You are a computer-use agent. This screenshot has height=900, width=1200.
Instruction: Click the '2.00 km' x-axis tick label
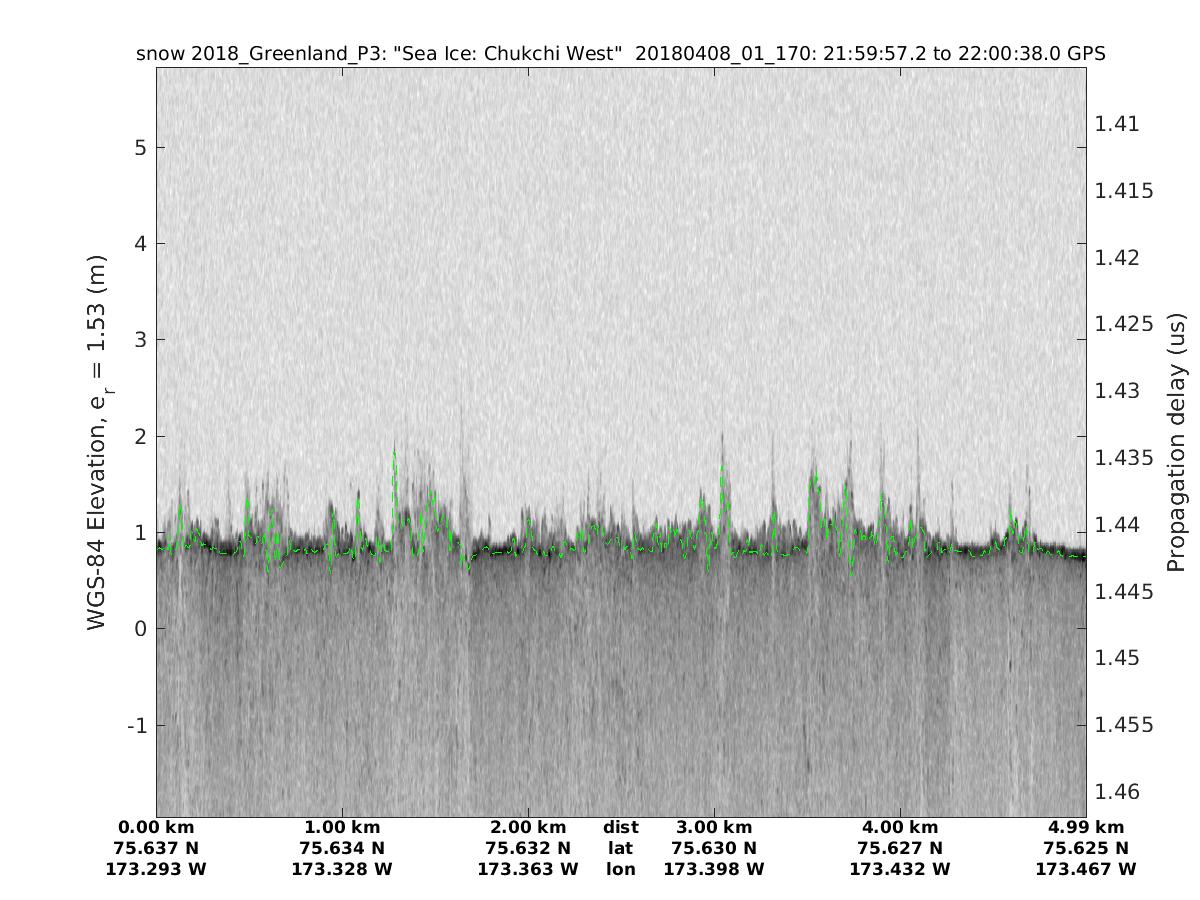coord(528,827)
